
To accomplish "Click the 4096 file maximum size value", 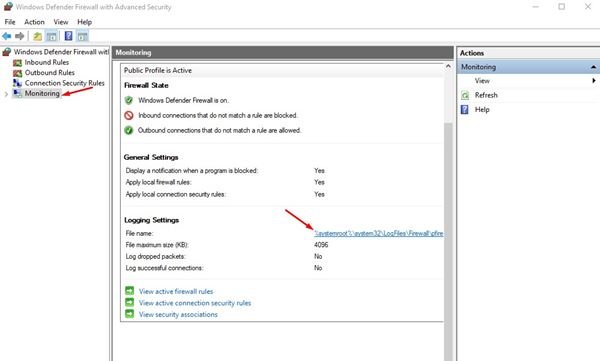I will tap(321, 245).
